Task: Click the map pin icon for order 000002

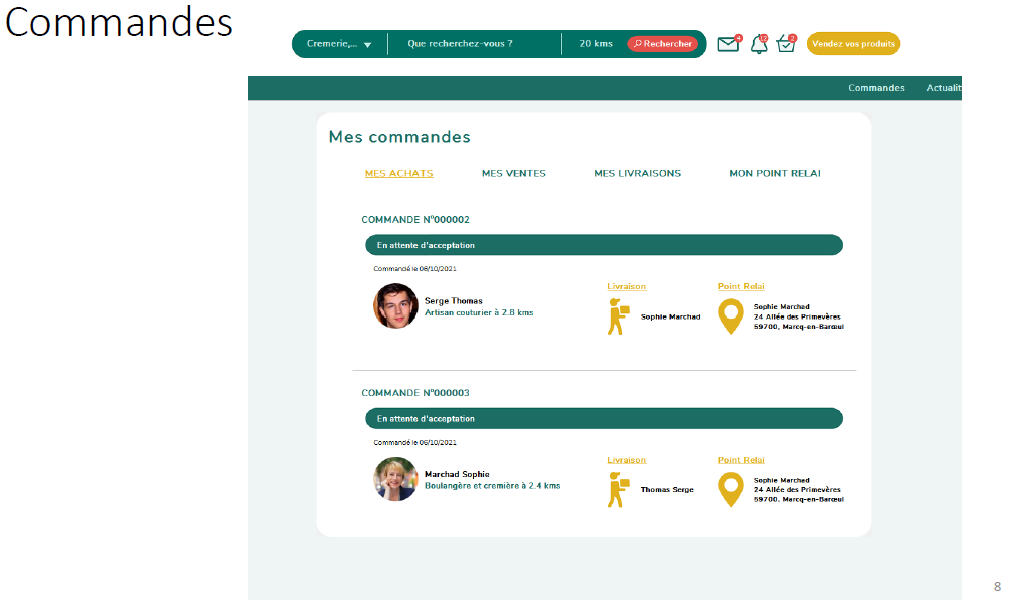Action: [731, 316]
